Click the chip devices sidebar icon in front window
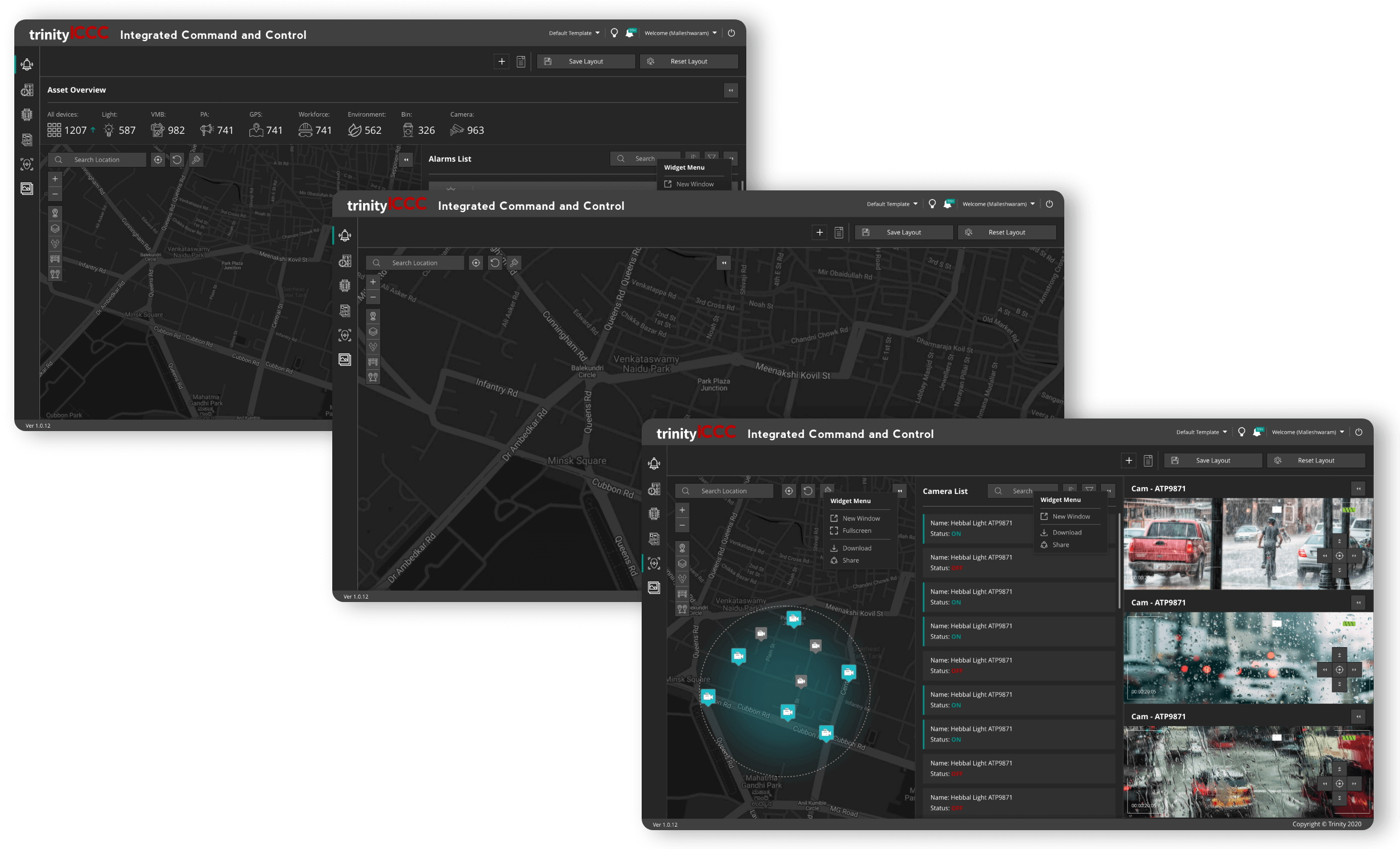The image size is (1400, 849). (654, 513)
